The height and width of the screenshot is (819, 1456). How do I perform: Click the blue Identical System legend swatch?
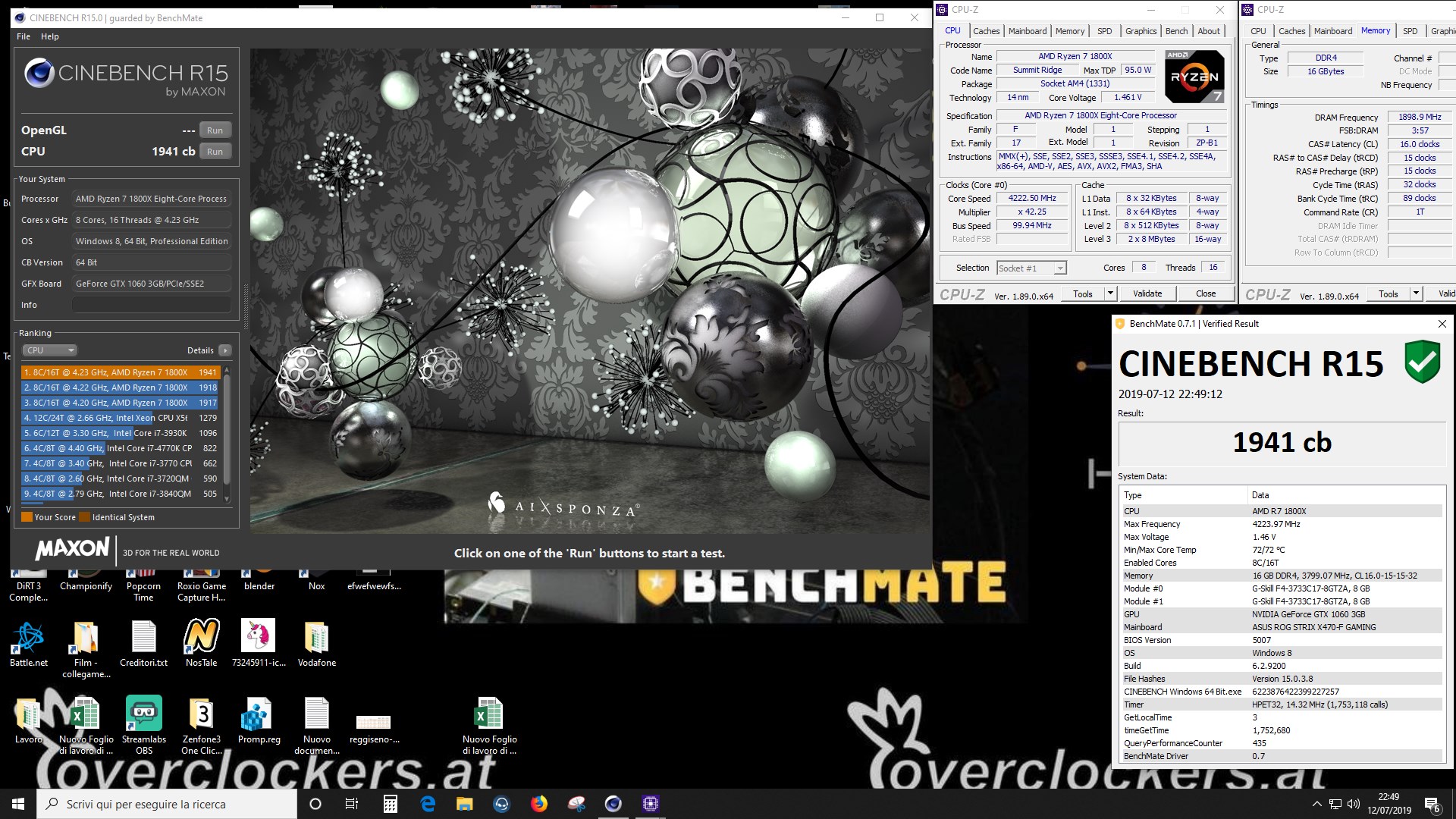pos(85,517)
